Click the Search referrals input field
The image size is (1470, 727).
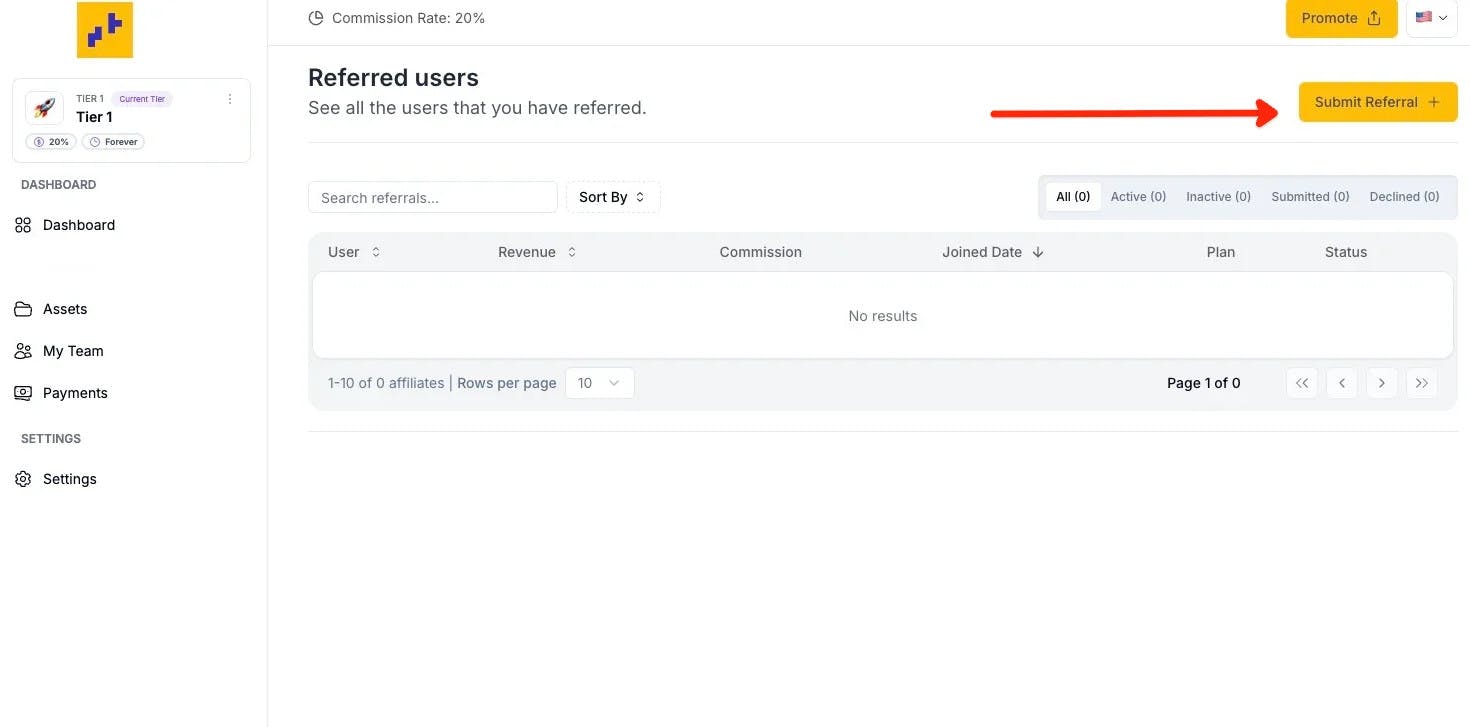click(x=432, y=197)
